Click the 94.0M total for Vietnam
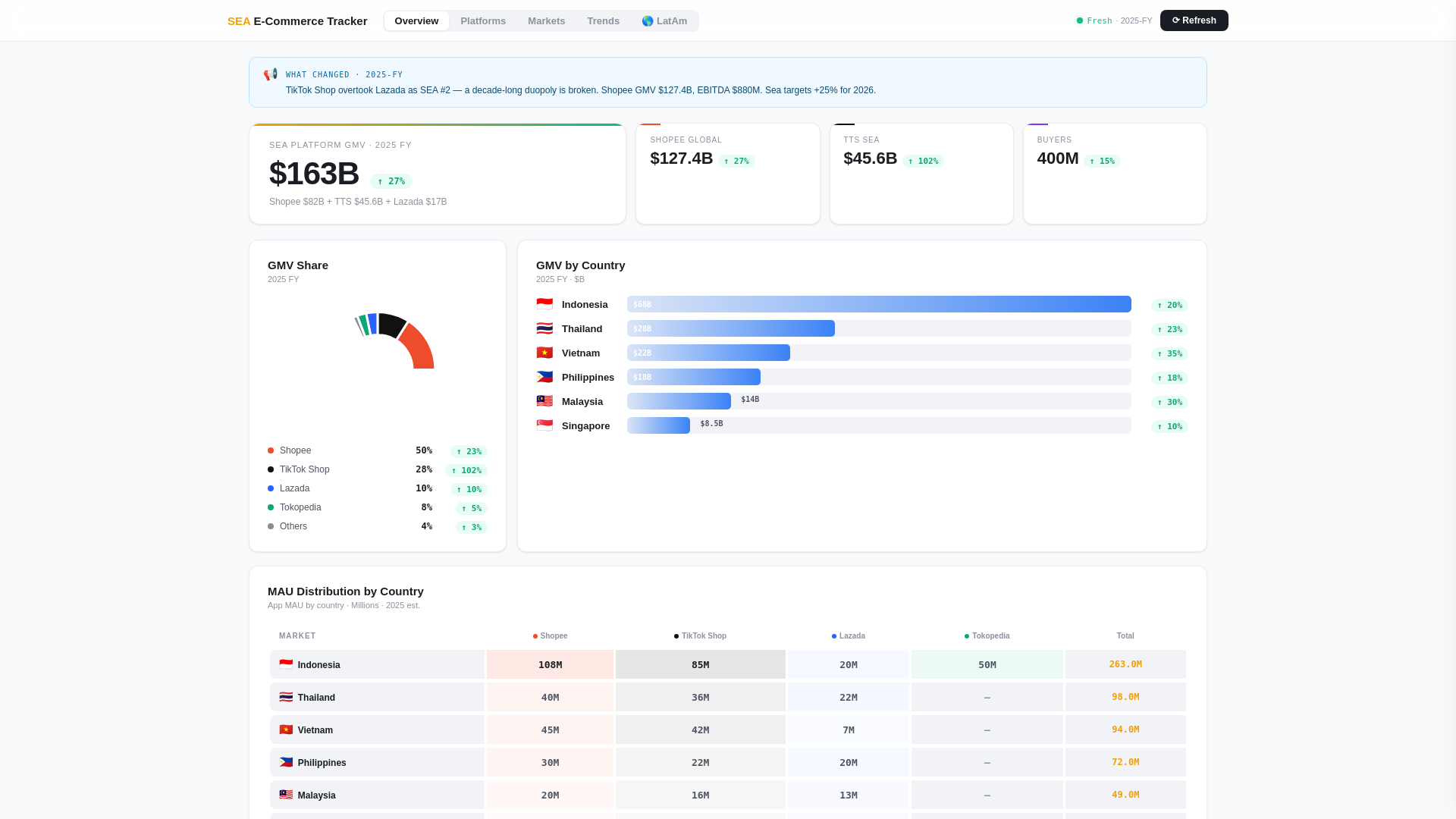The height and width of the screenshot is (819, 1456). tap(1125, 730)
